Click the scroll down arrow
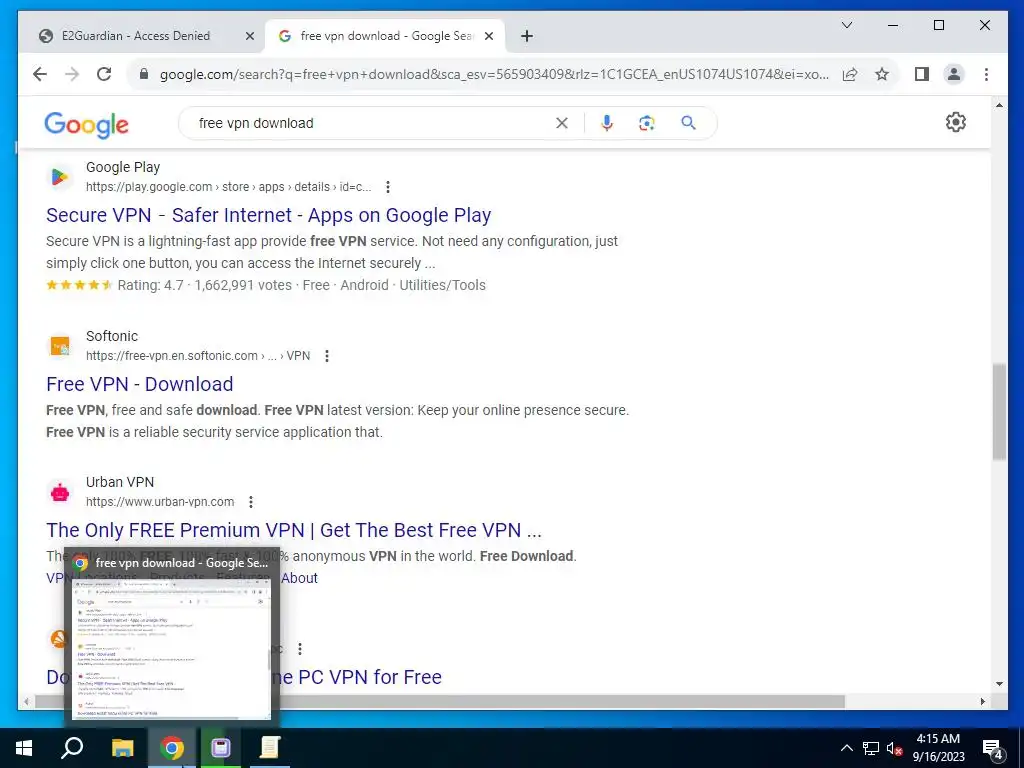The height and width of the screenshot is (768, 1024). coord(999,684)
